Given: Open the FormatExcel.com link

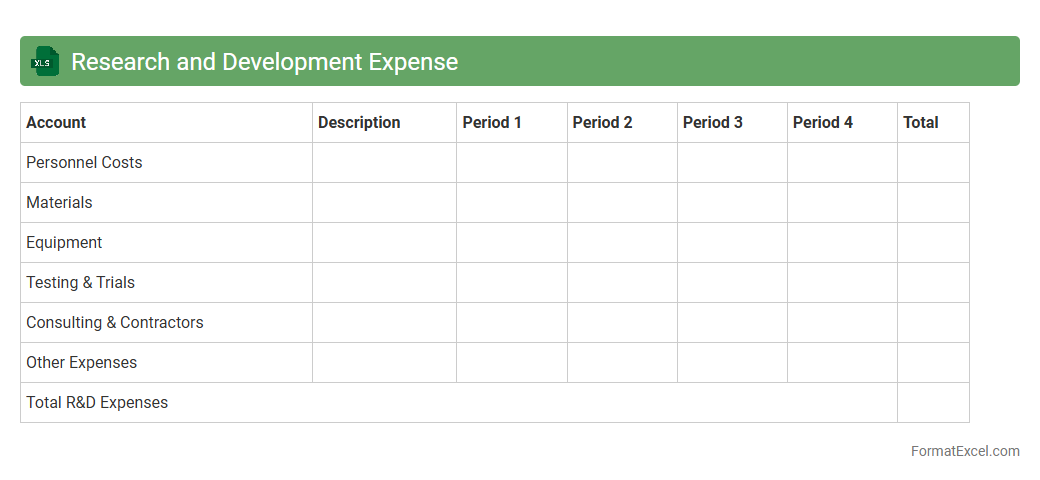Looking at the screenshot, I should (x=964, y=451).
